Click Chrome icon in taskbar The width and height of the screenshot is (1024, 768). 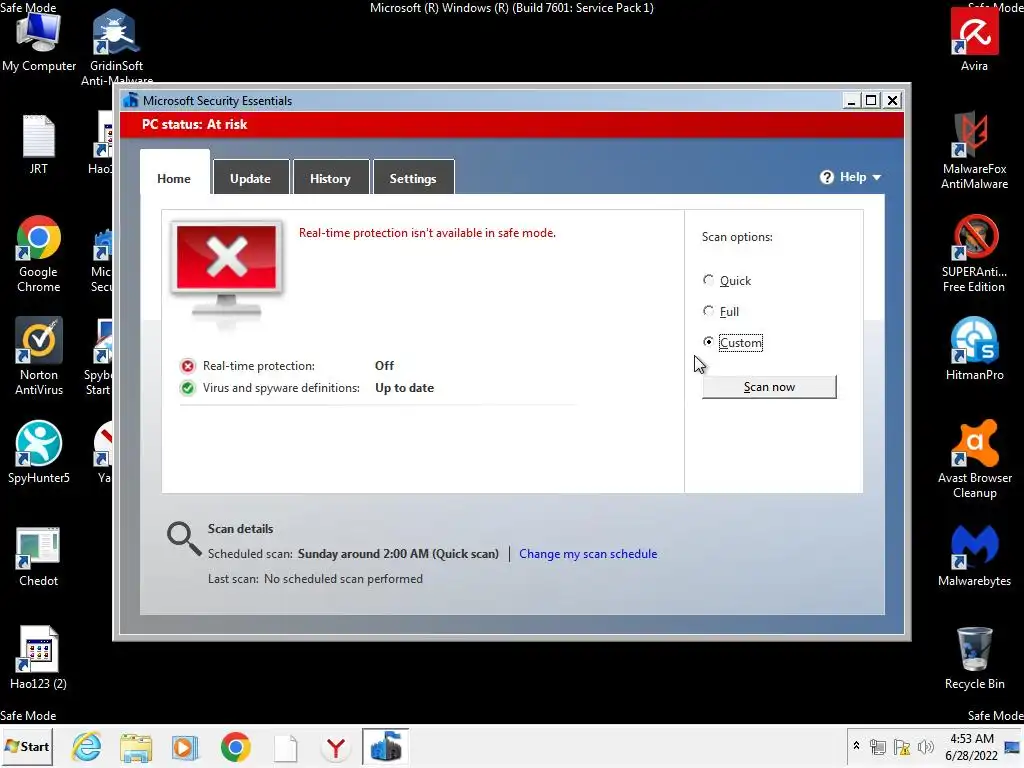[x=236, y=747]
